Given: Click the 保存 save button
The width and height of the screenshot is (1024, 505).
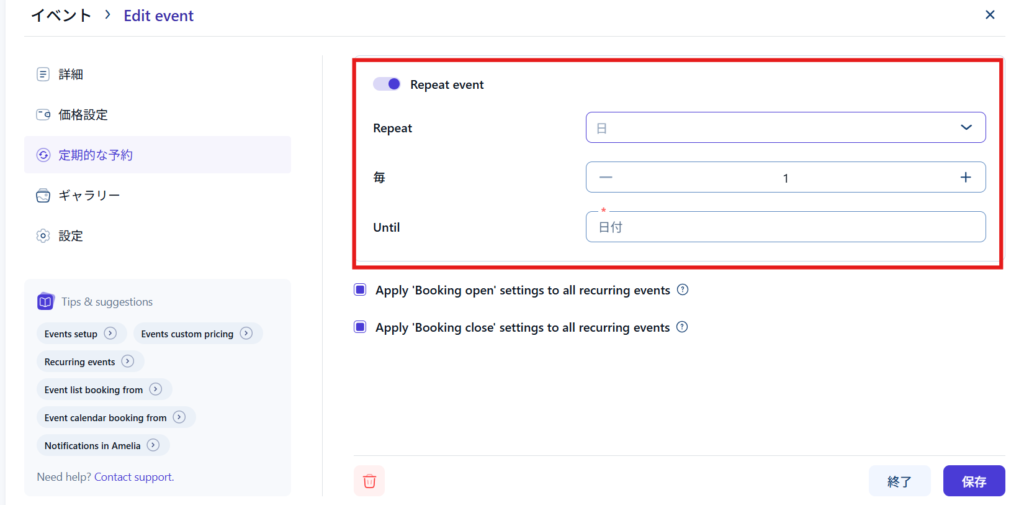Looking at the screenshot, I should (x=973, y=481).
